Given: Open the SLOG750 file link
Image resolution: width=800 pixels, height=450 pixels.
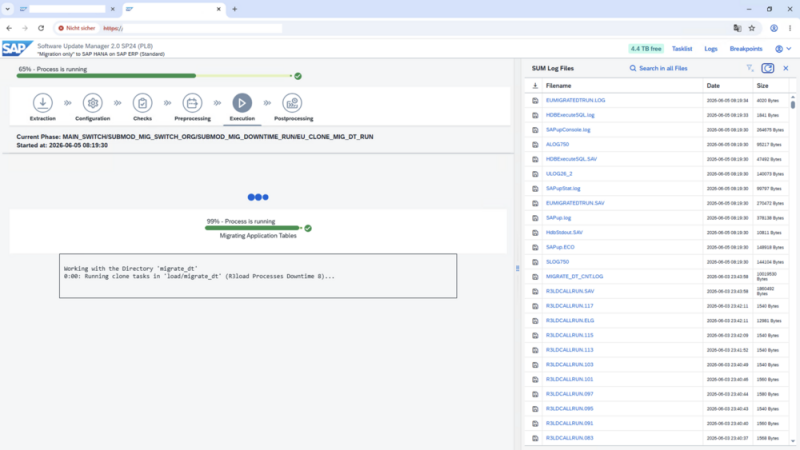Looking at the screenshot, I should tap(557, 262).
